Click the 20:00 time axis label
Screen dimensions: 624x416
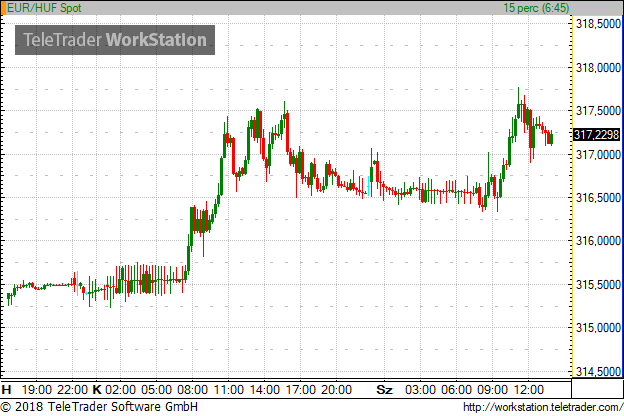pos(337,389)
